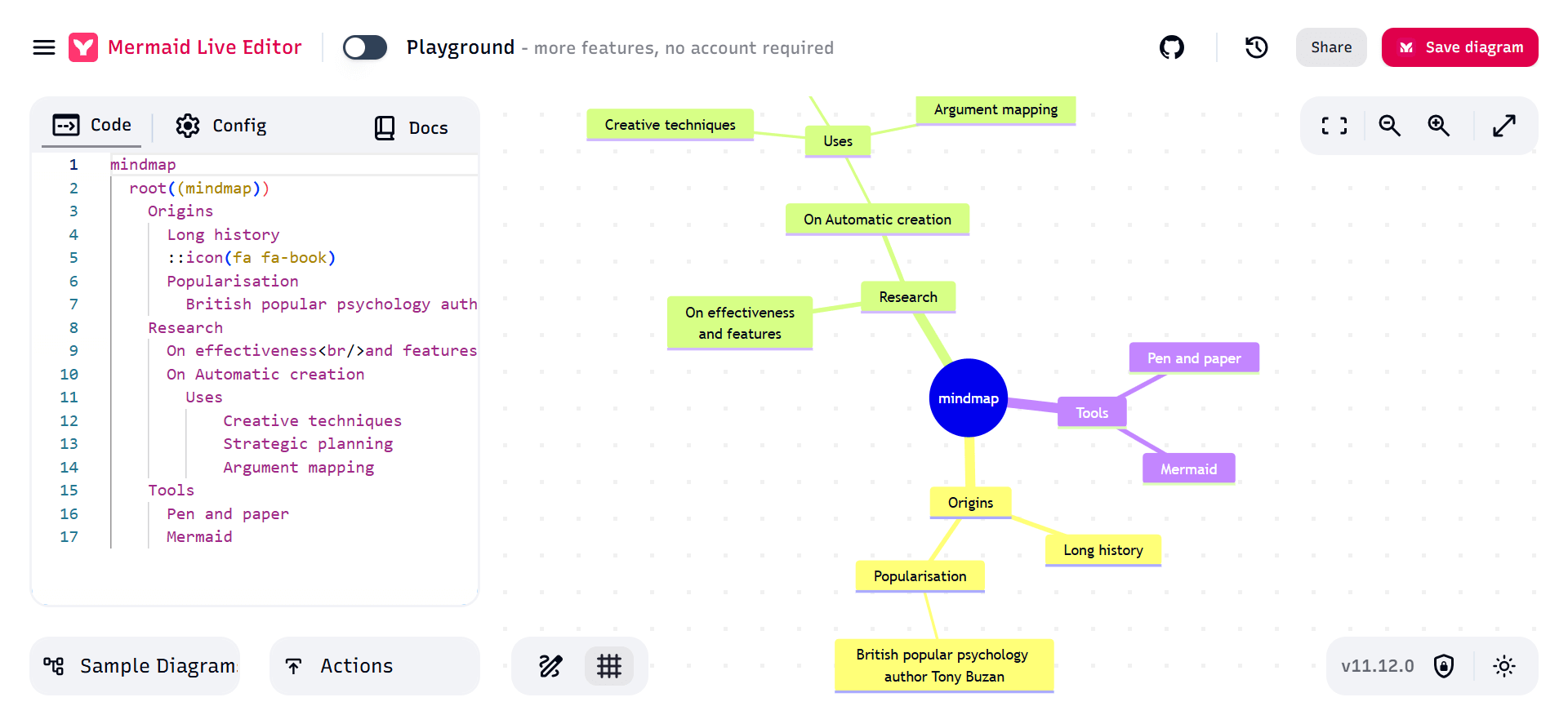Click the Share button
1568x724 pixels.
[1331, 47]
